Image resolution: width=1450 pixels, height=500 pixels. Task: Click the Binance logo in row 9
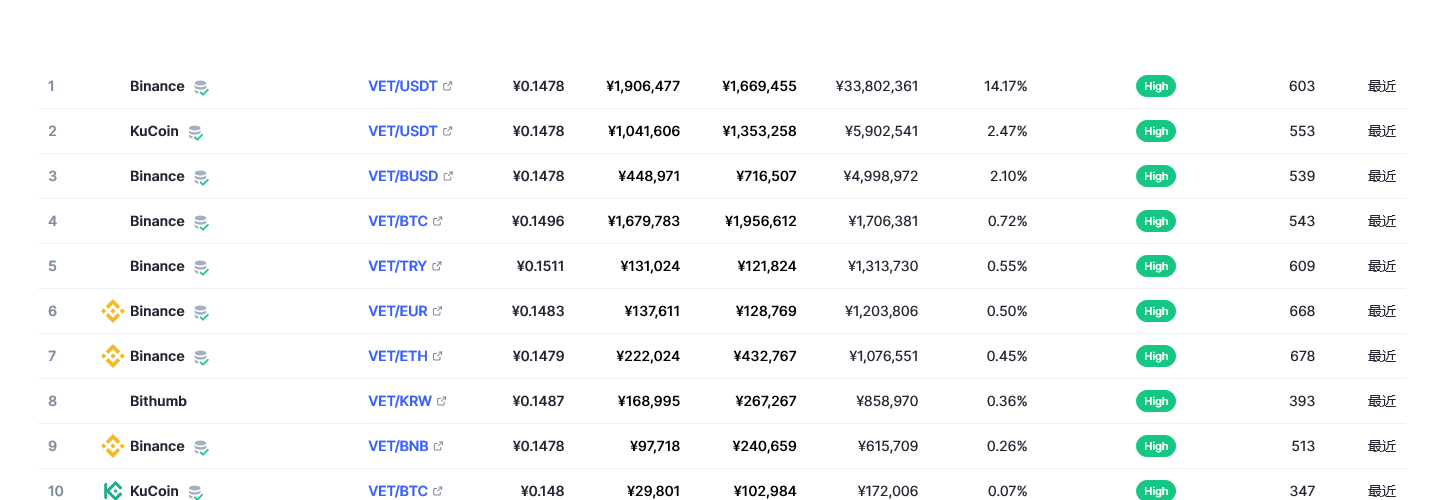(113, 446)
